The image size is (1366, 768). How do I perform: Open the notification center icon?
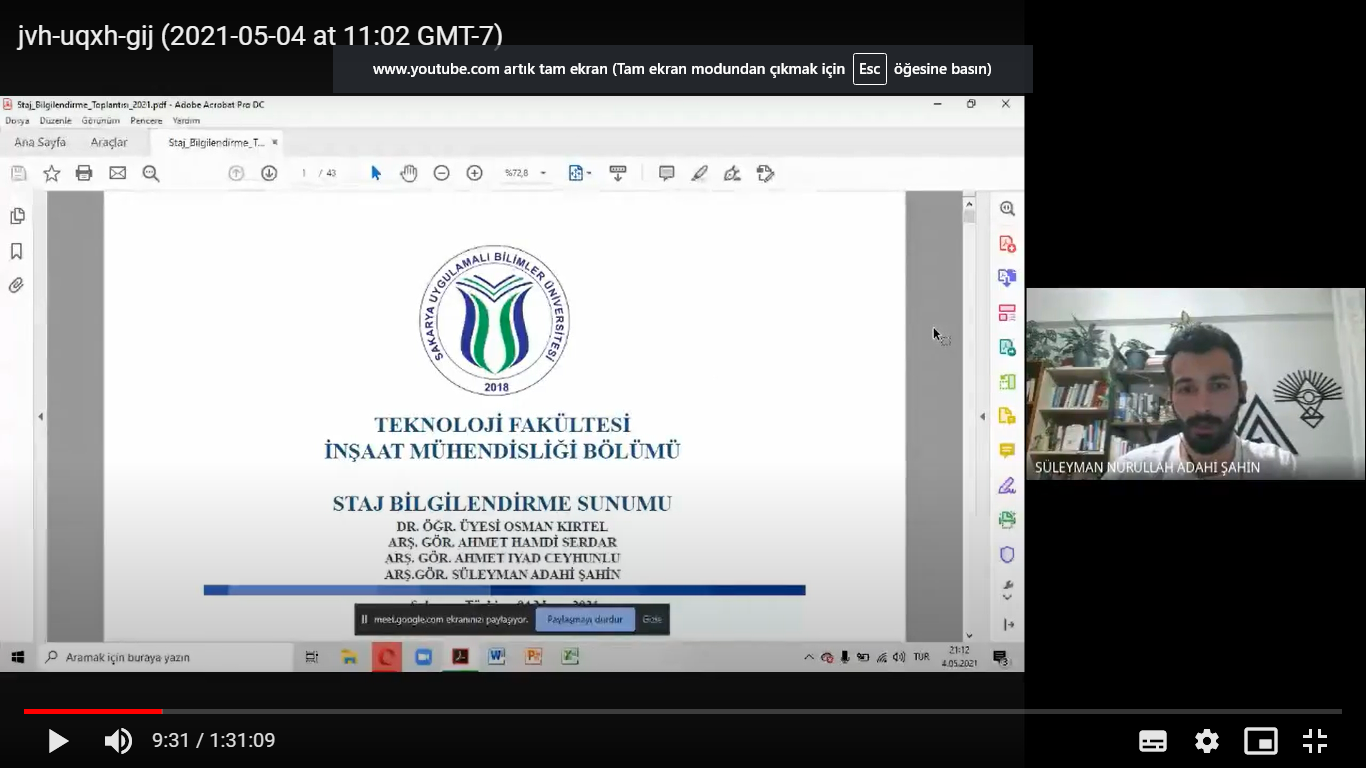[x=1000, y=657]
